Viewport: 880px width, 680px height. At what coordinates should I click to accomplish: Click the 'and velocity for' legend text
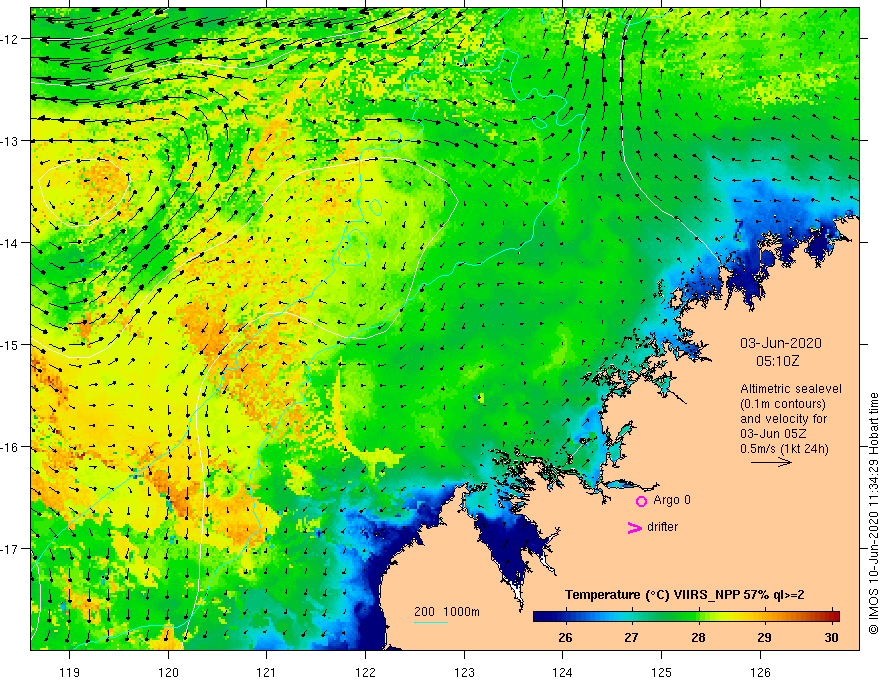pyautogui.click(x=783, y=419)
